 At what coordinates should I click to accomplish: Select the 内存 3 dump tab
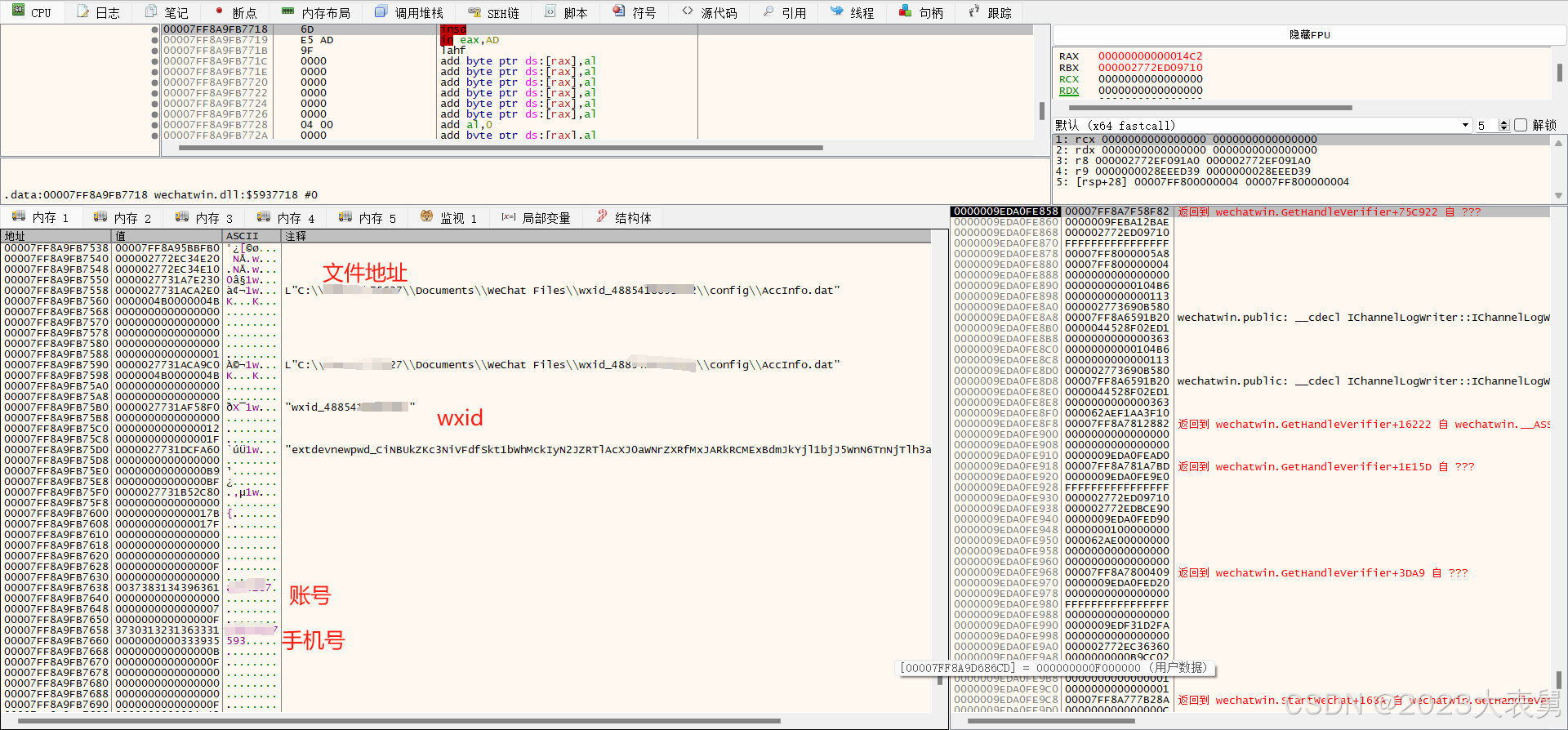pos(204,217)
